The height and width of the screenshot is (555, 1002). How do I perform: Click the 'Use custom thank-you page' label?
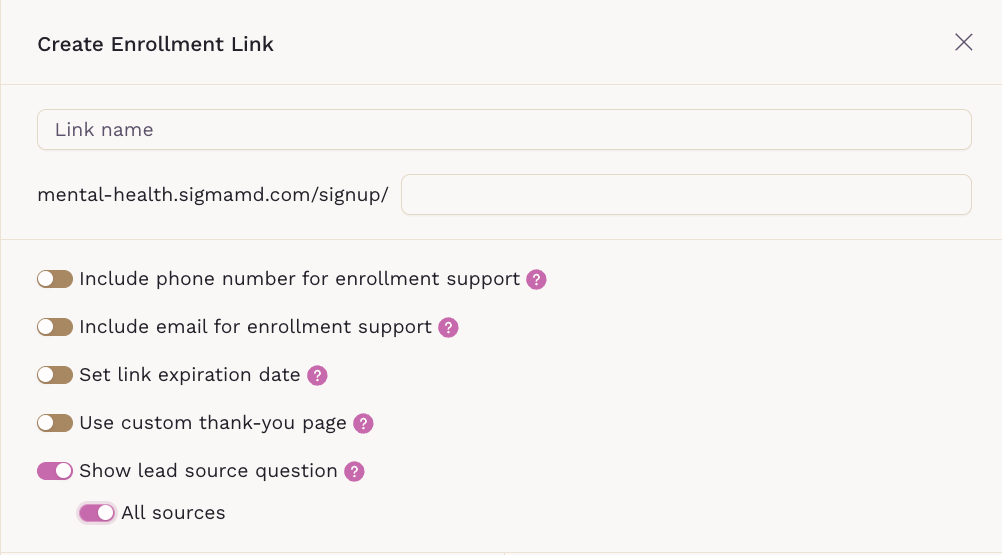click(213, 423)
